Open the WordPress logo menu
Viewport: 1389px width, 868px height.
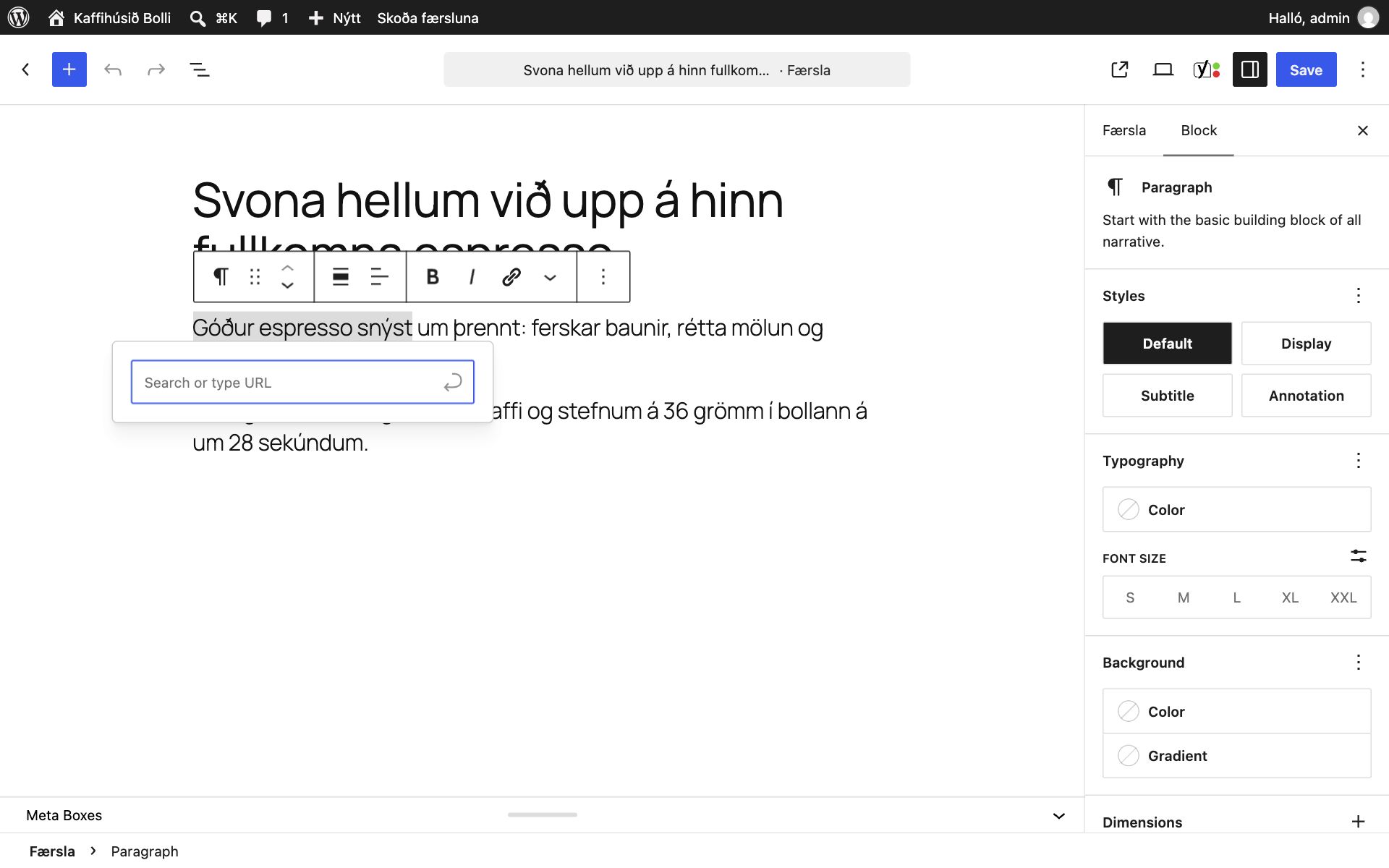(x=19, y=17)
